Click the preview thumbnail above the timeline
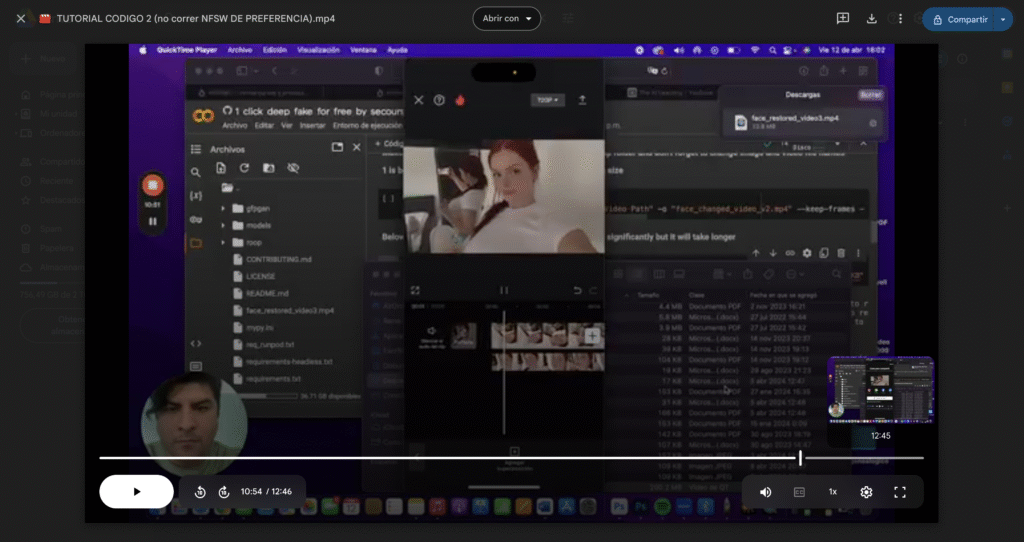1024x542 pixels. pyautogui.click(x=880, y=388)
